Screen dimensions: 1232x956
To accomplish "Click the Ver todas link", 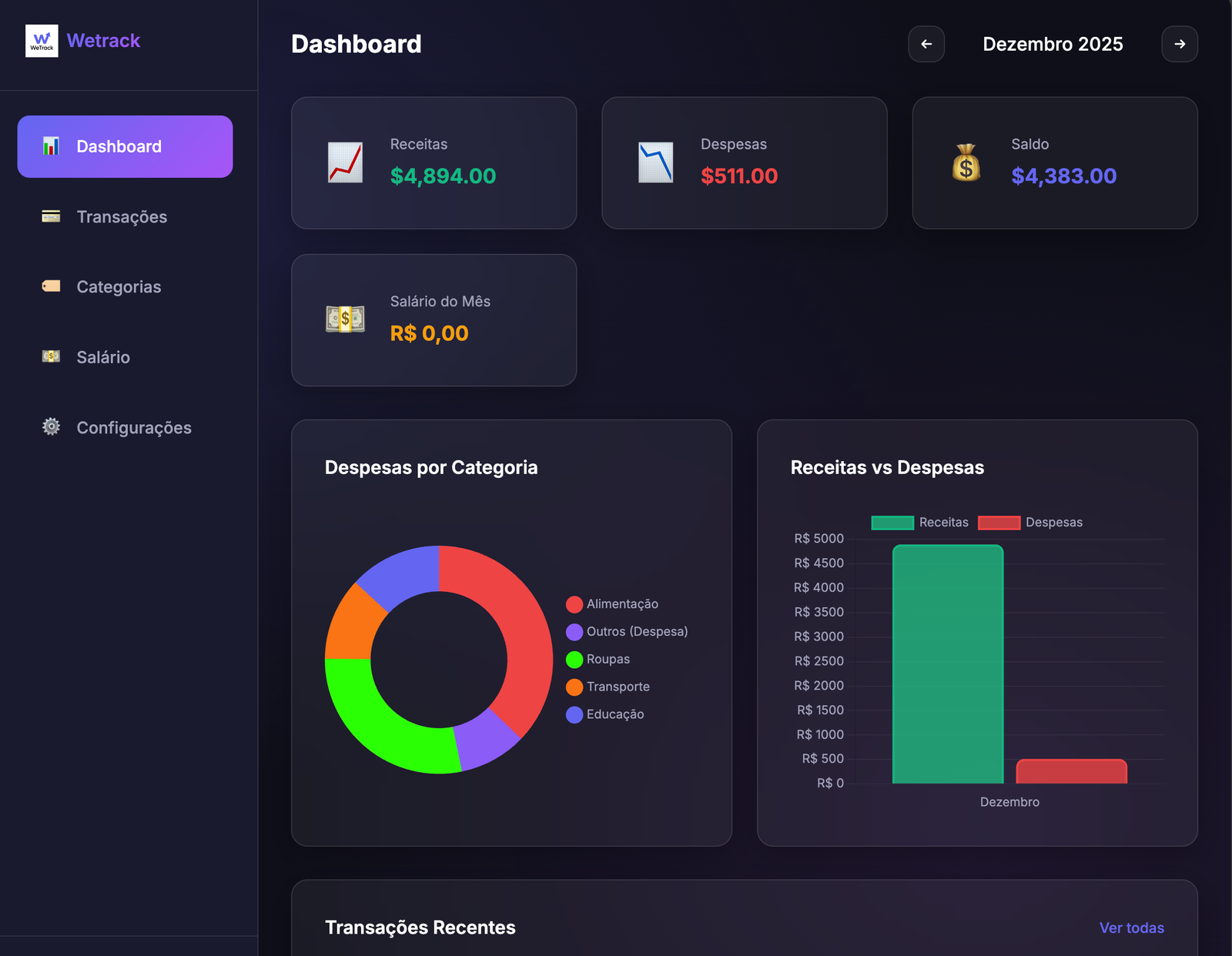I will (1131, 928).
